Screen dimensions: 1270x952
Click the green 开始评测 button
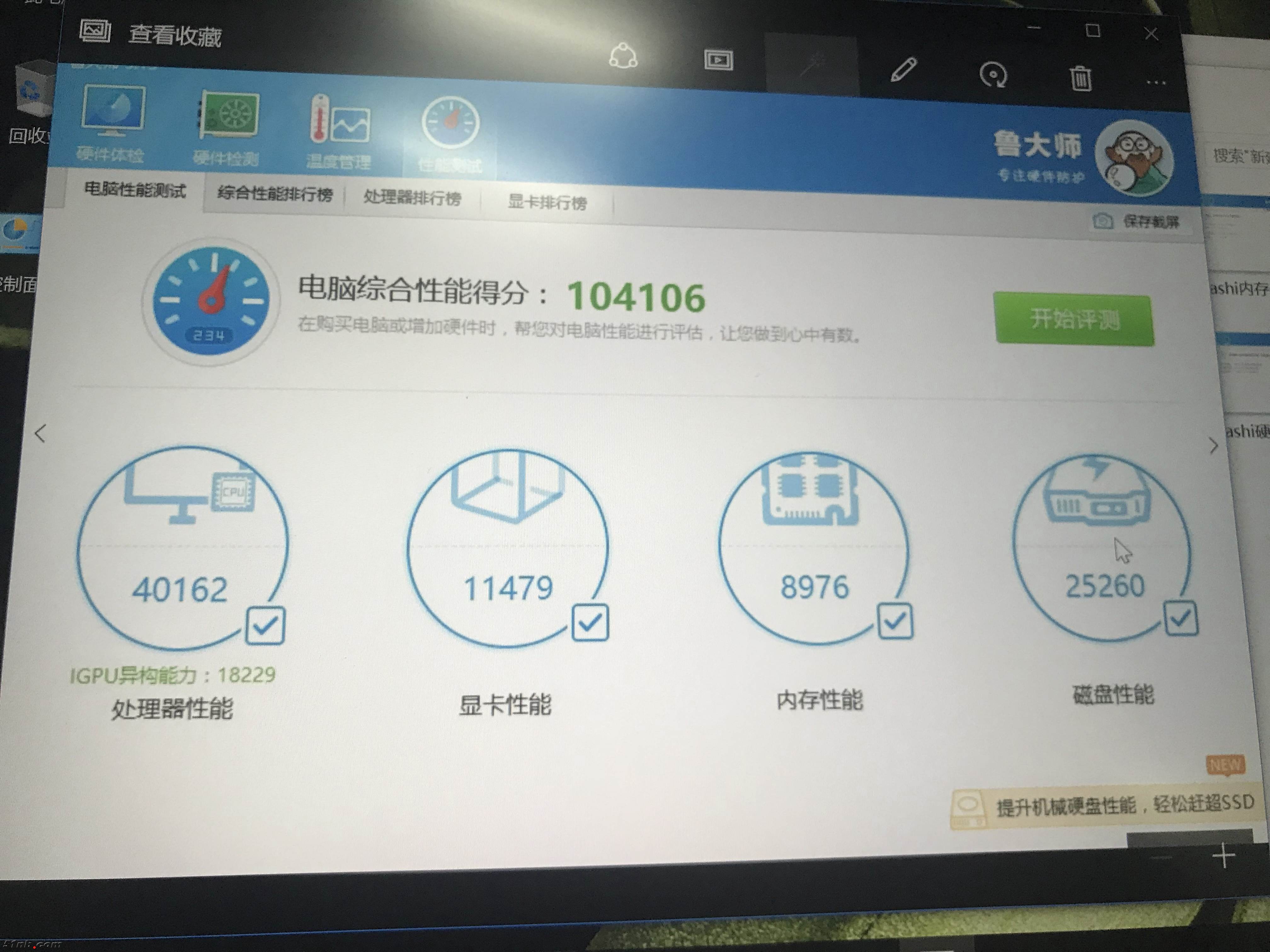click(x=1074, y=319)
